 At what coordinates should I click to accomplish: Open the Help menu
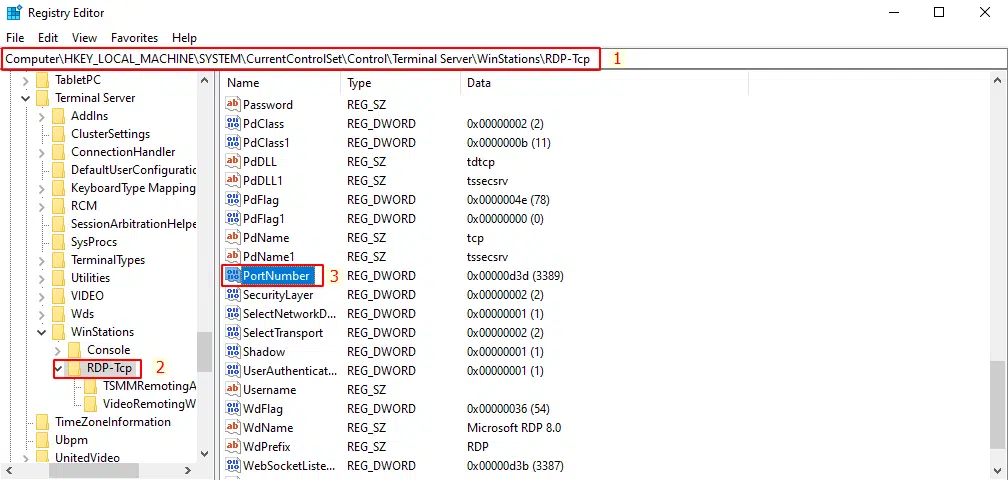pos(184,37)
